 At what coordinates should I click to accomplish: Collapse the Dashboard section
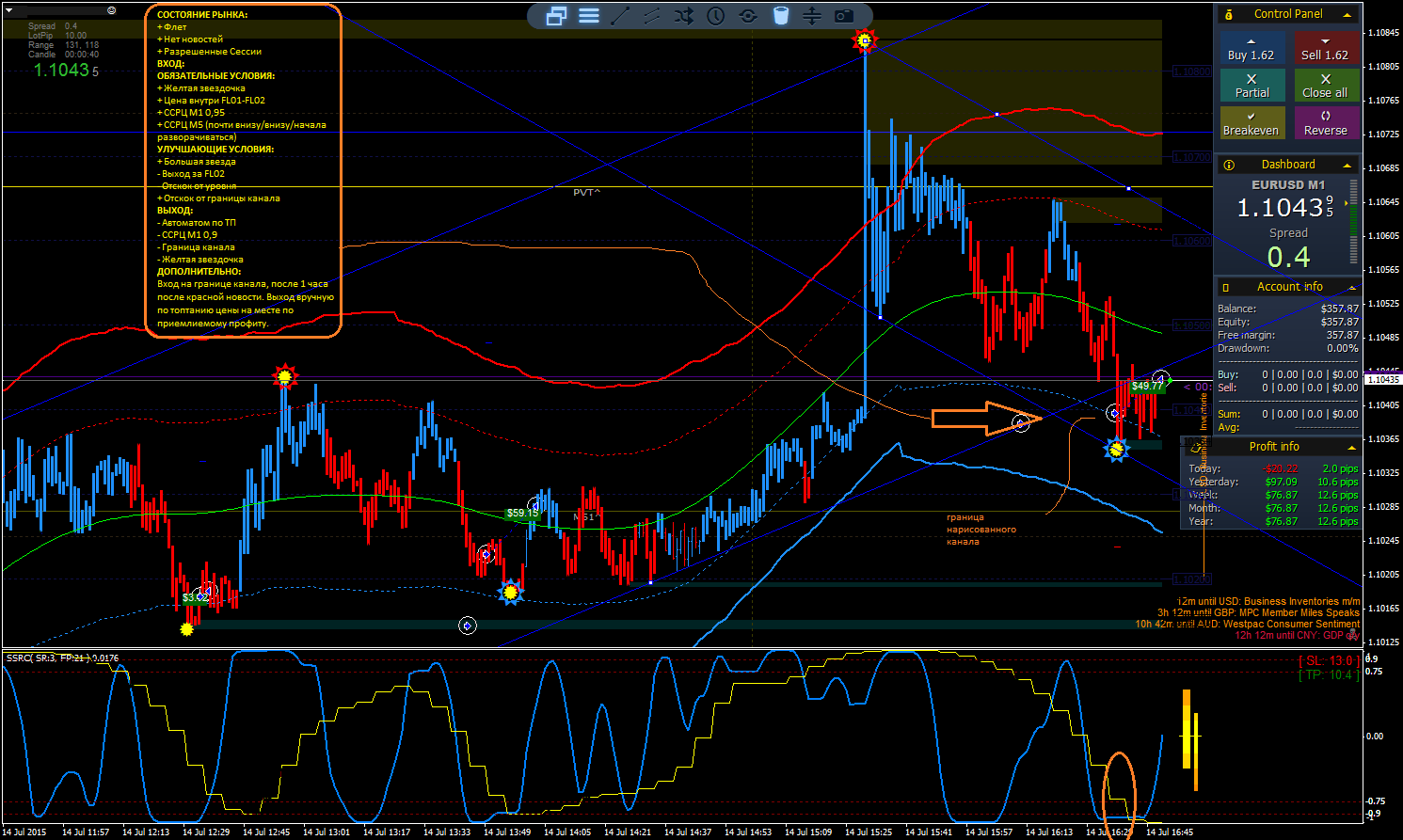coord(1347,165)
